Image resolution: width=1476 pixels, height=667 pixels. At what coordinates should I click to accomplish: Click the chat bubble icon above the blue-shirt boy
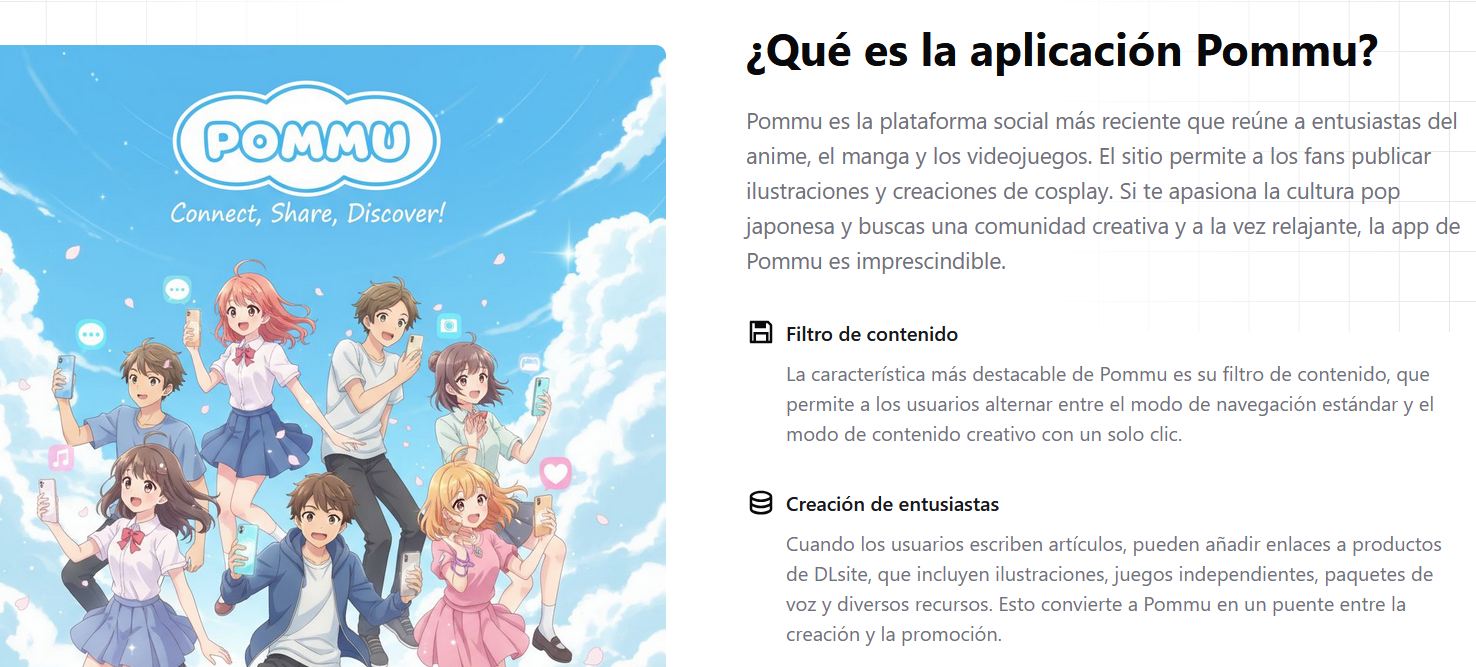click(x=92, y=334)
